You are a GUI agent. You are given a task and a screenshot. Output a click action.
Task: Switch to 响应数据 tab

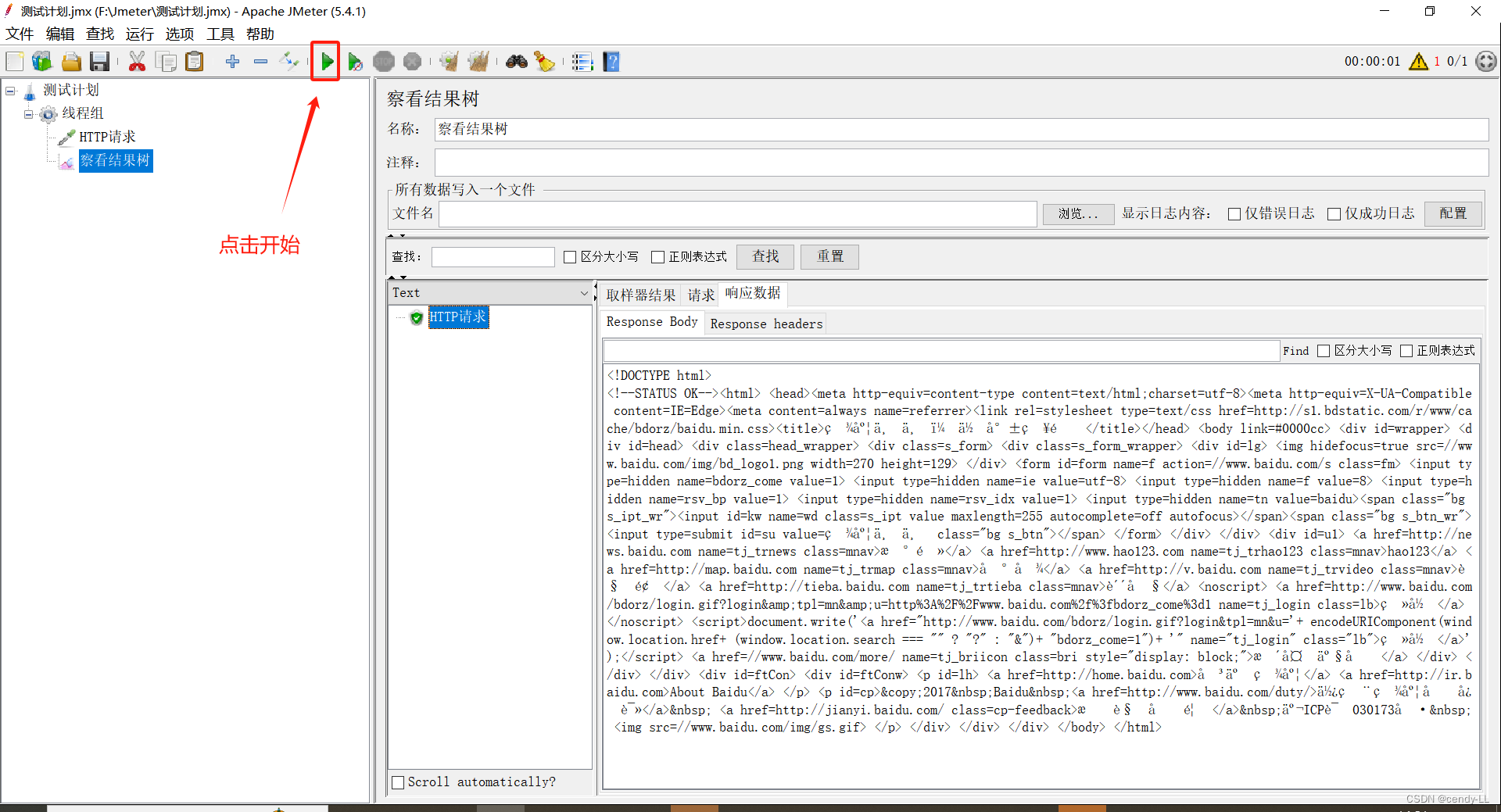point(752,293)
